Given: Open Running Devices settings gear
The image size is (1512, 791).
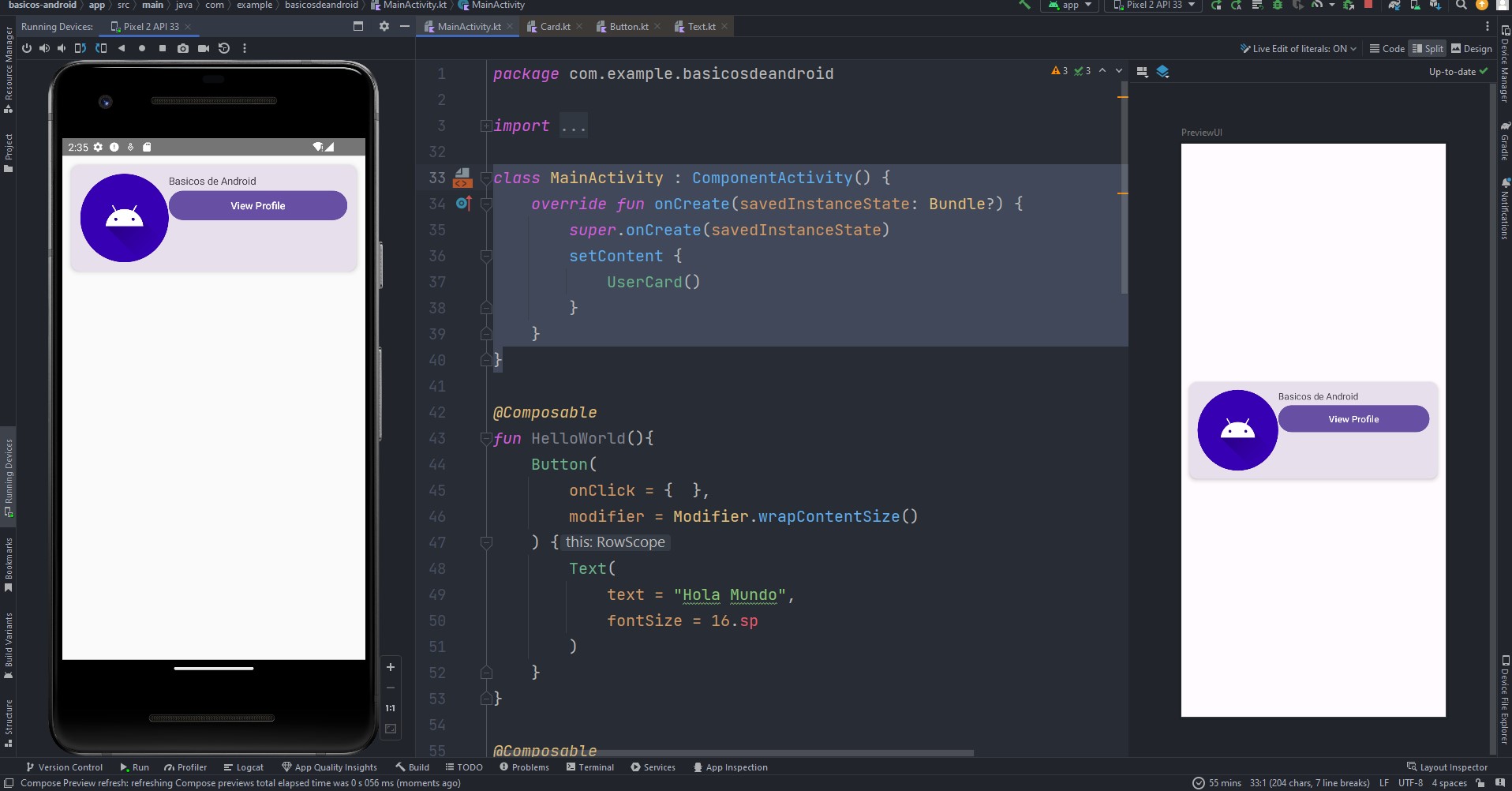Looking at the screenshot, I should pyautogui.click(x=384, y=26).
